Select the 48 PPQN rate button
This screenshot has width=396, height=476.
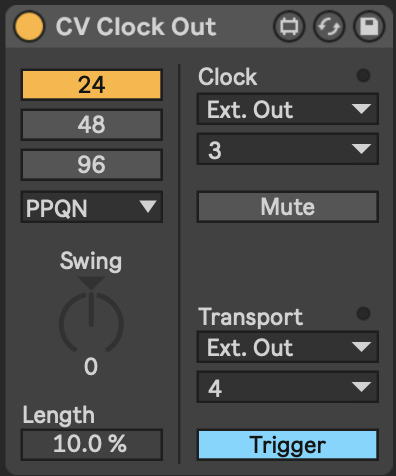point(92,125)
